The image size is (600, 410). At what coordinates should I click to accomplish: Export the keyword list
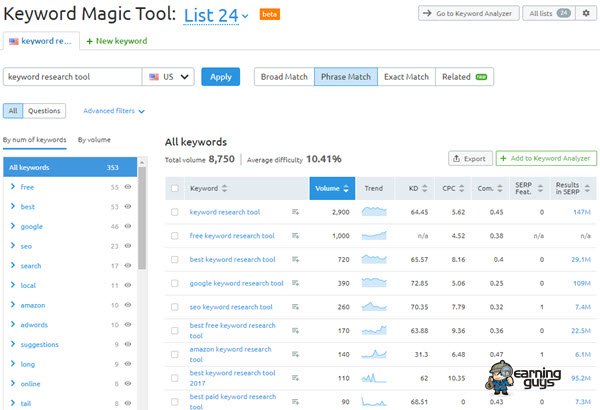(470, 158)
